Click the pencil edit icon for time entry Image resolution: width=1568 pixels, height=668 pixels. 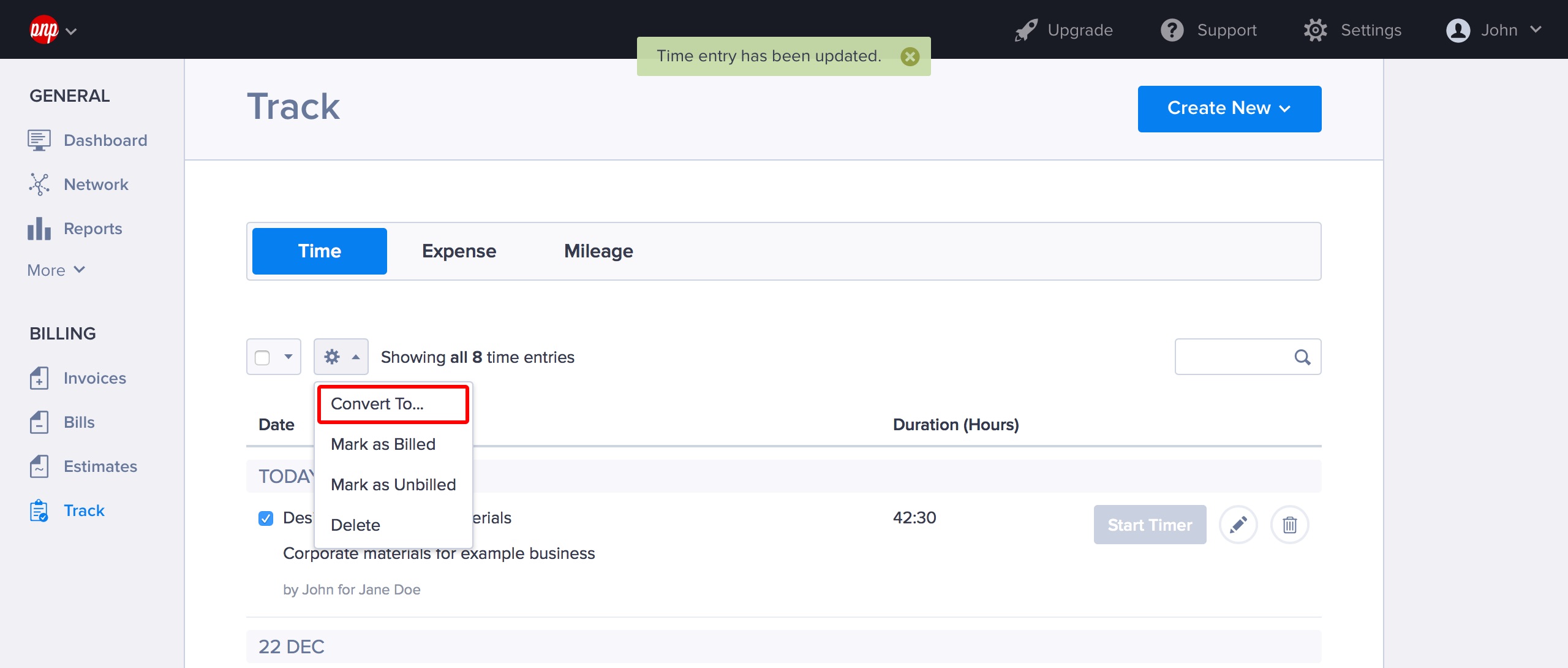click(1238, 525)
